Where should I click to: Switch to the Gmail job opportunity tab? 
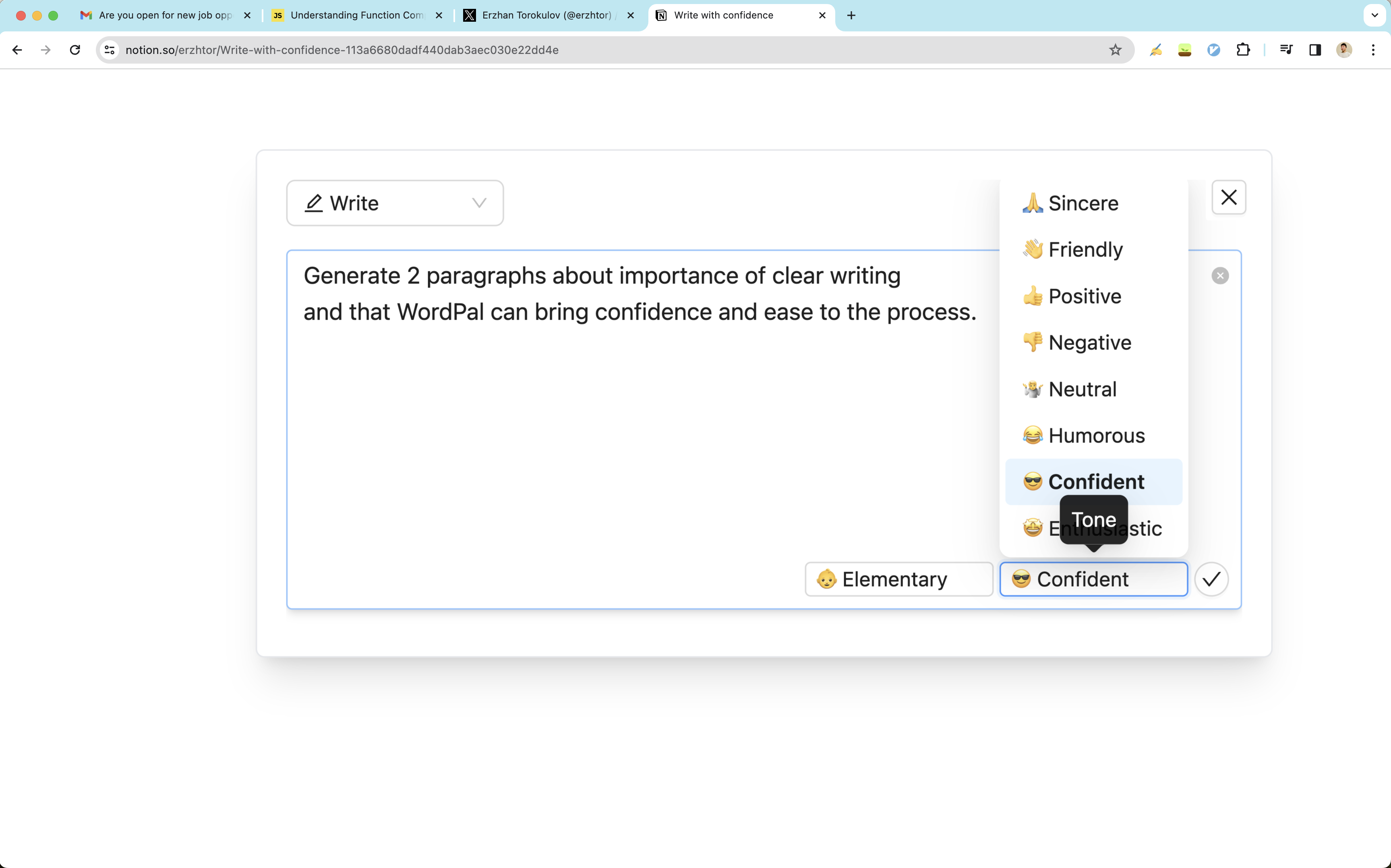166,15
